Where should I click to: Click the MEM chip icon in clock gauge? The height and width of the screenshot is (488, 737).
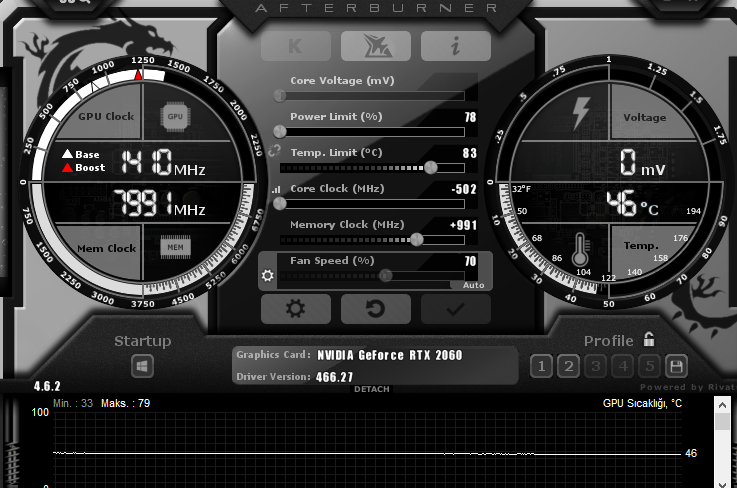175,247
